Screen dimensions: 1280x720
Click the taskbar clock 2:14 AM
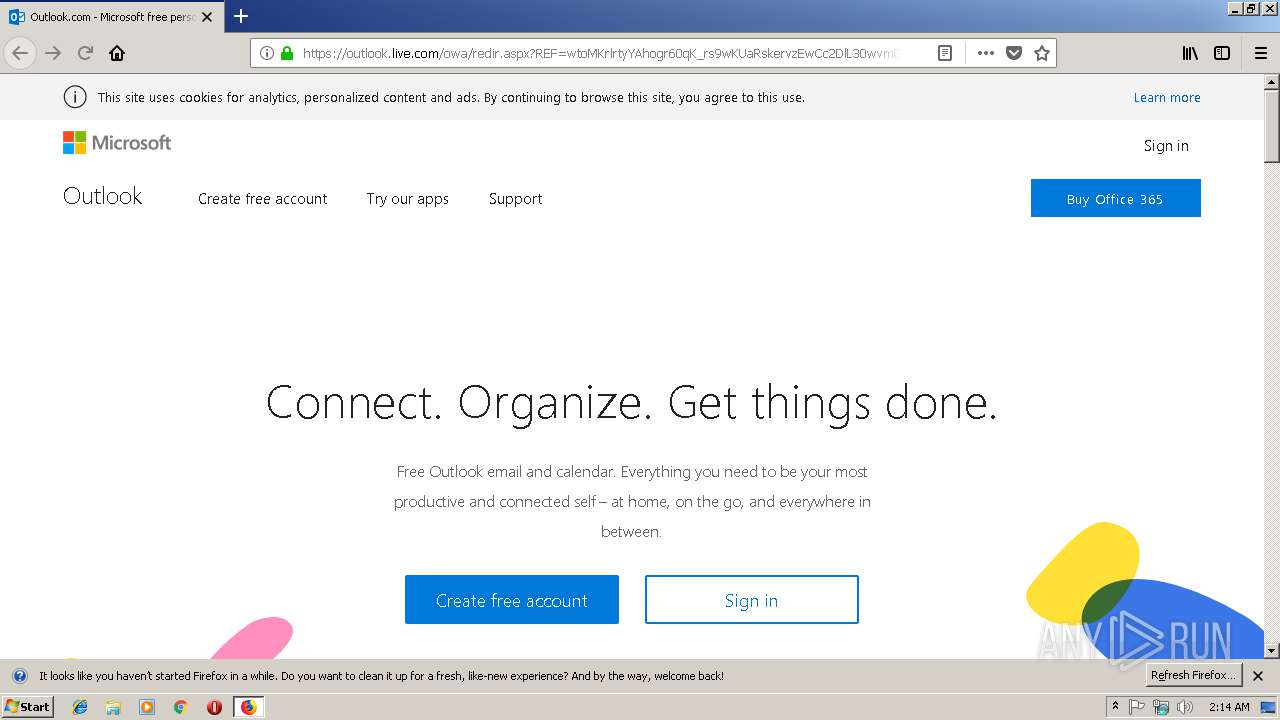[x=1229, y=707]
